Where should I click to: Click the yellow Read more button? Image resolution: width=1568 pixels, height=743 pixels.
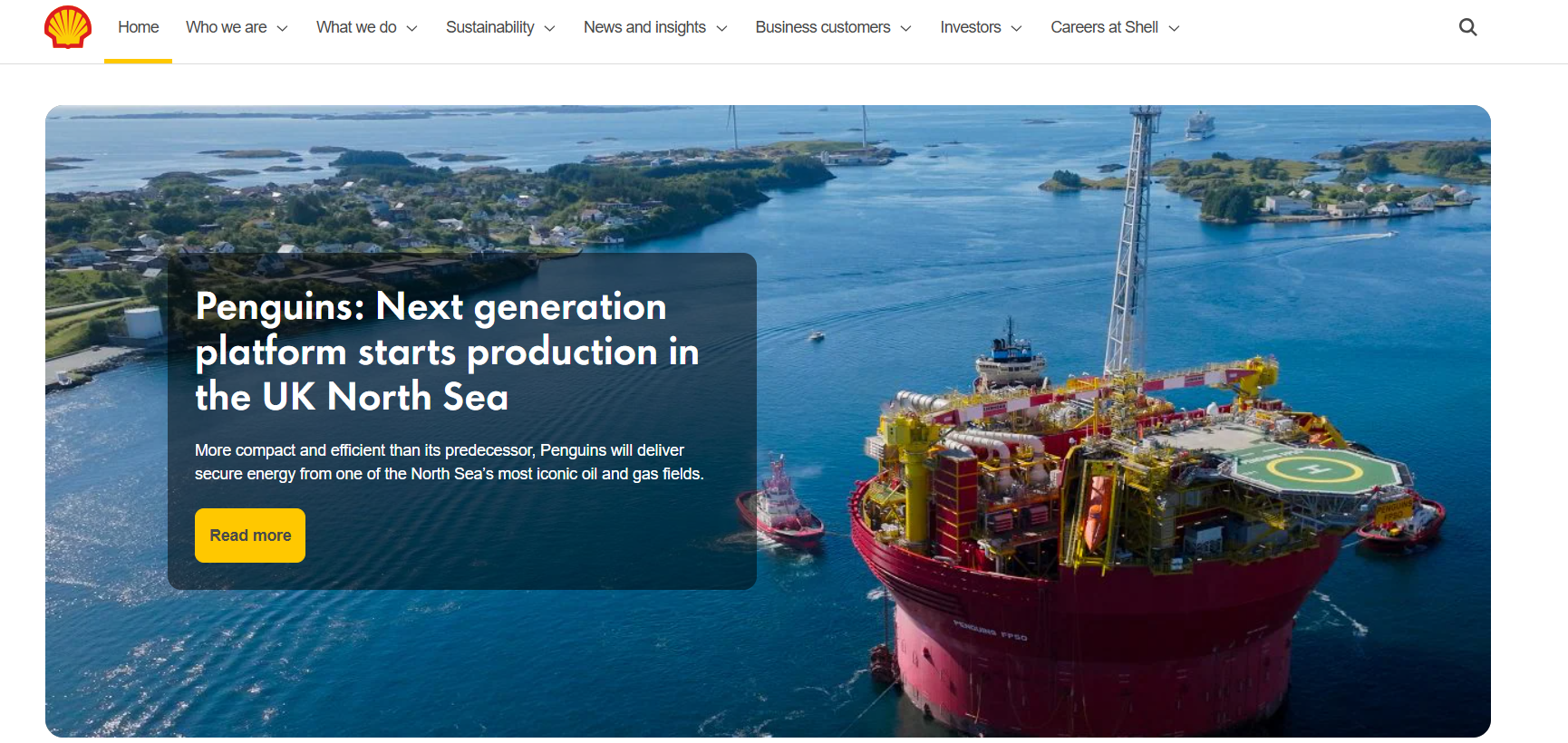(250, 536)
